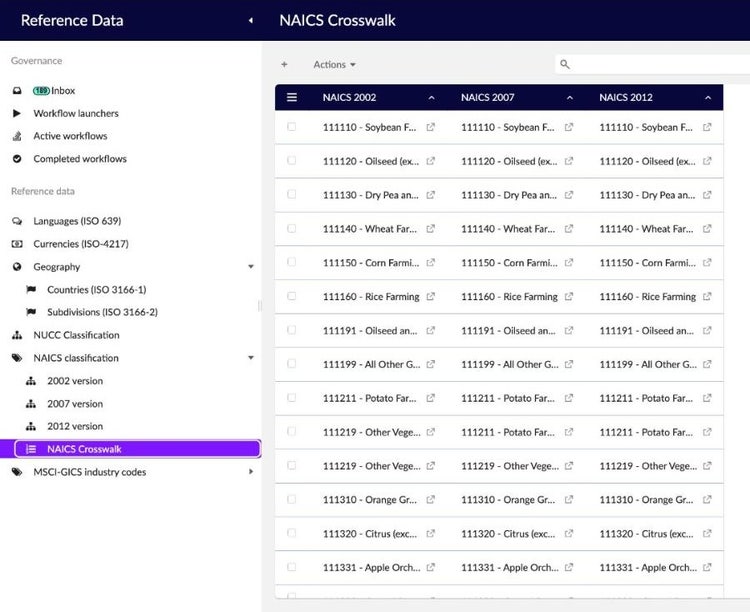Open the Actions dropdown

(334, 65)
